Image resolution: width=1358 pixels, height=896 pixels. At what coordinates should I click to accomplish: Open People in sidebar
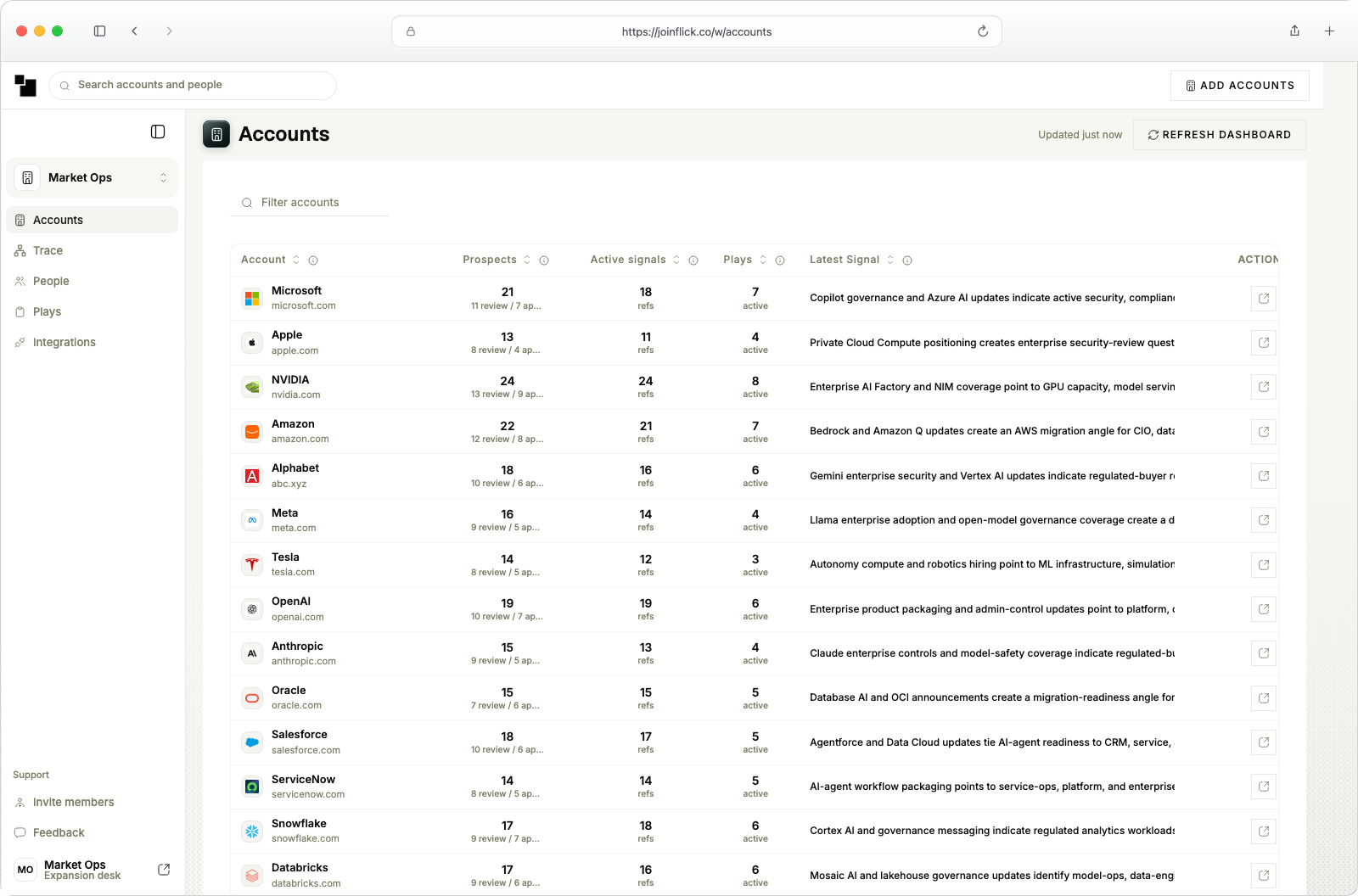click(93, 281)
